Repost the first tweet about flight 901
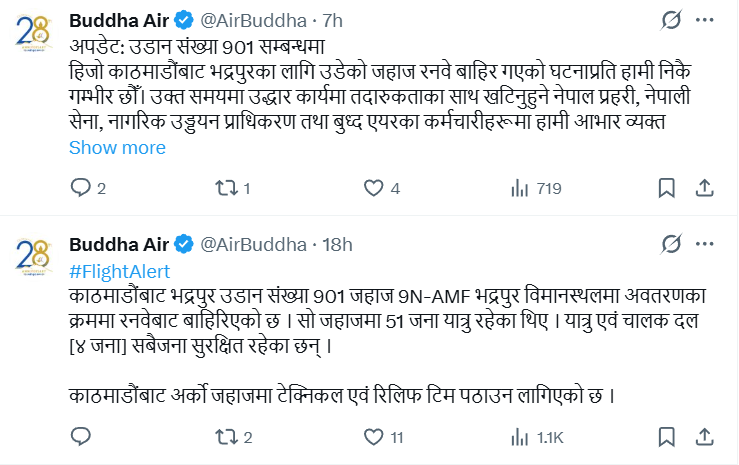 tap(225, 188)
